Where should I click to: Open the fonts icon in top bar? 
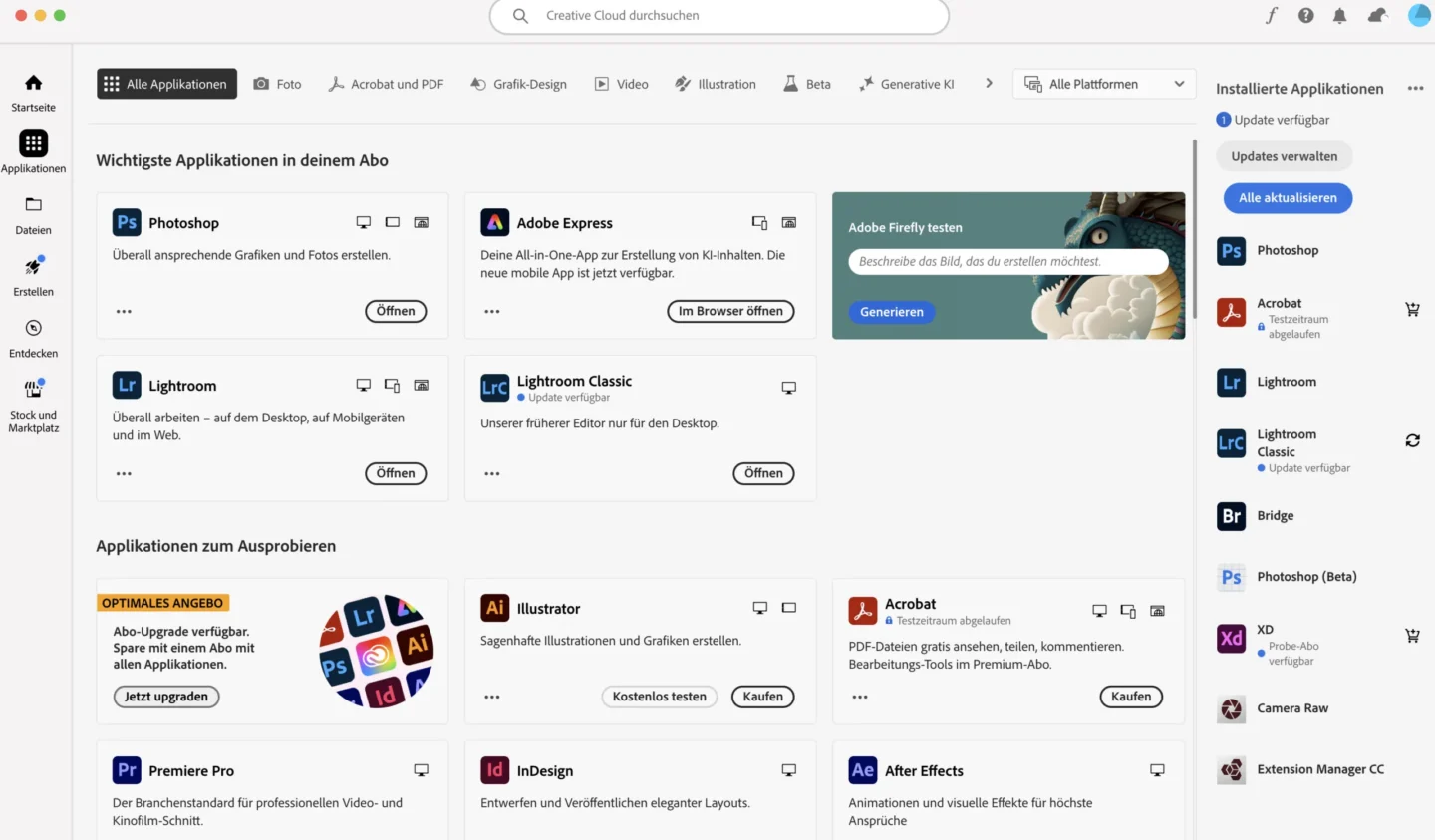(x=1272, y=16)
